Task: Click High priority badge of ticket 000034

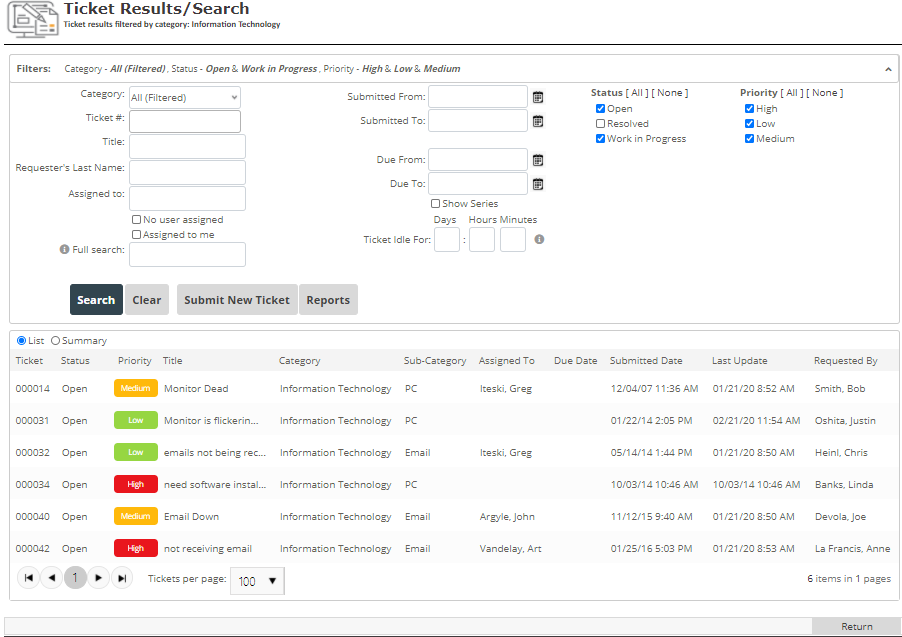Action: click(136, 485)
